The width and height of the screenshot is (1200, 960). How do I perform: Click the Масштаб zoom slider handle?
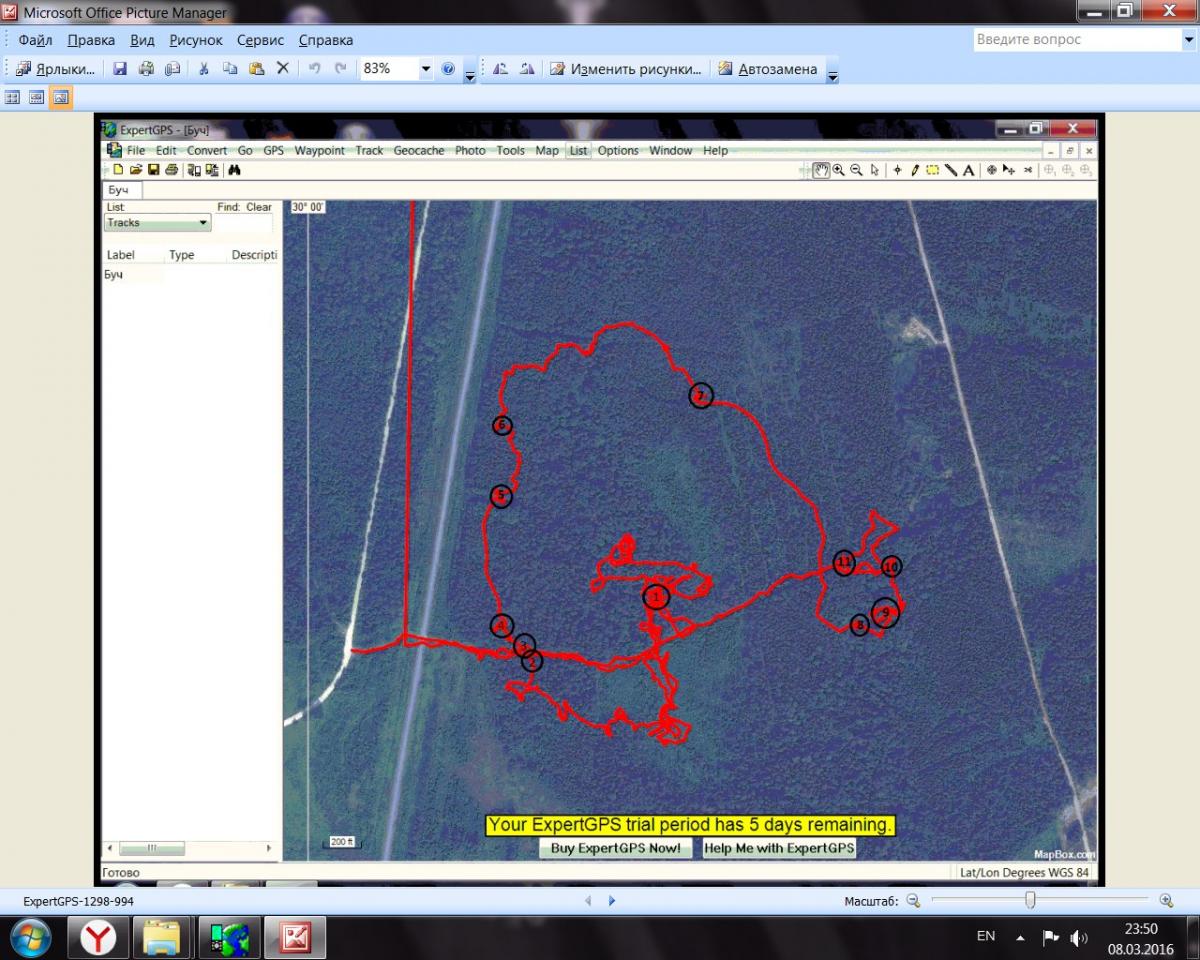click(x=1030, y=901)
